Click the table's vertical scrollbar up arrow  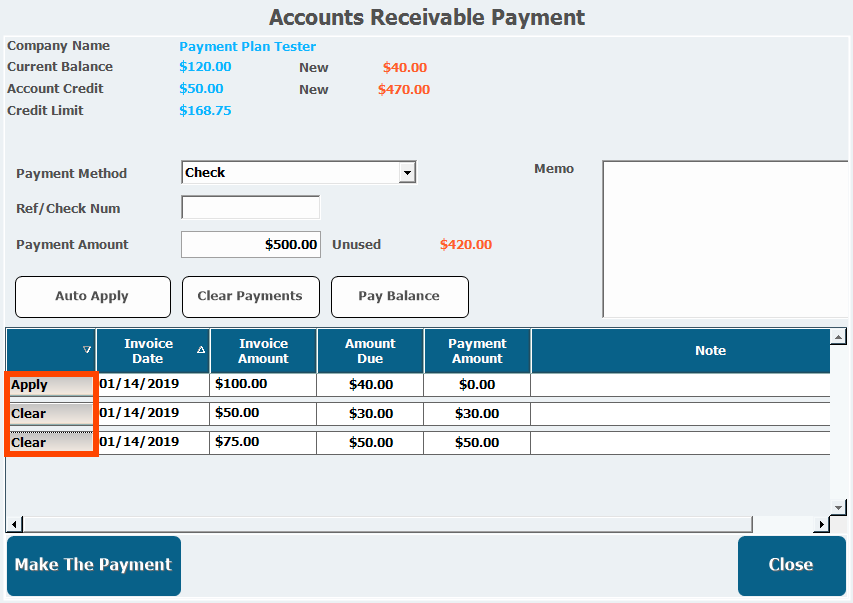[x=839, y=337]
